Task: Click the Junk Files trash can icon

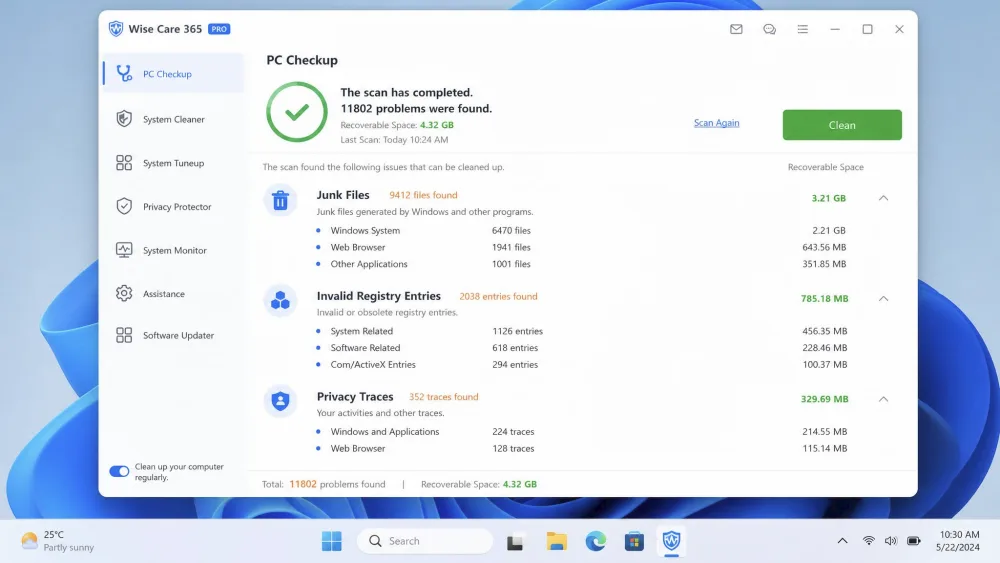Action: [280, 200]
